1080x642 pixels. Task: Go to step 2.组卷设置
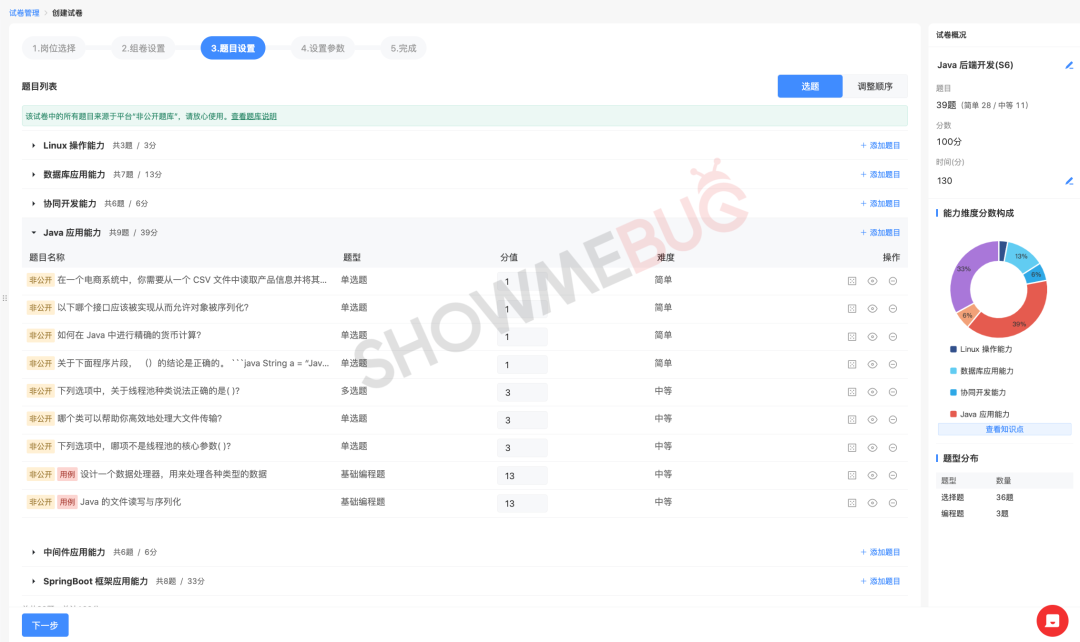click(143, 48)
